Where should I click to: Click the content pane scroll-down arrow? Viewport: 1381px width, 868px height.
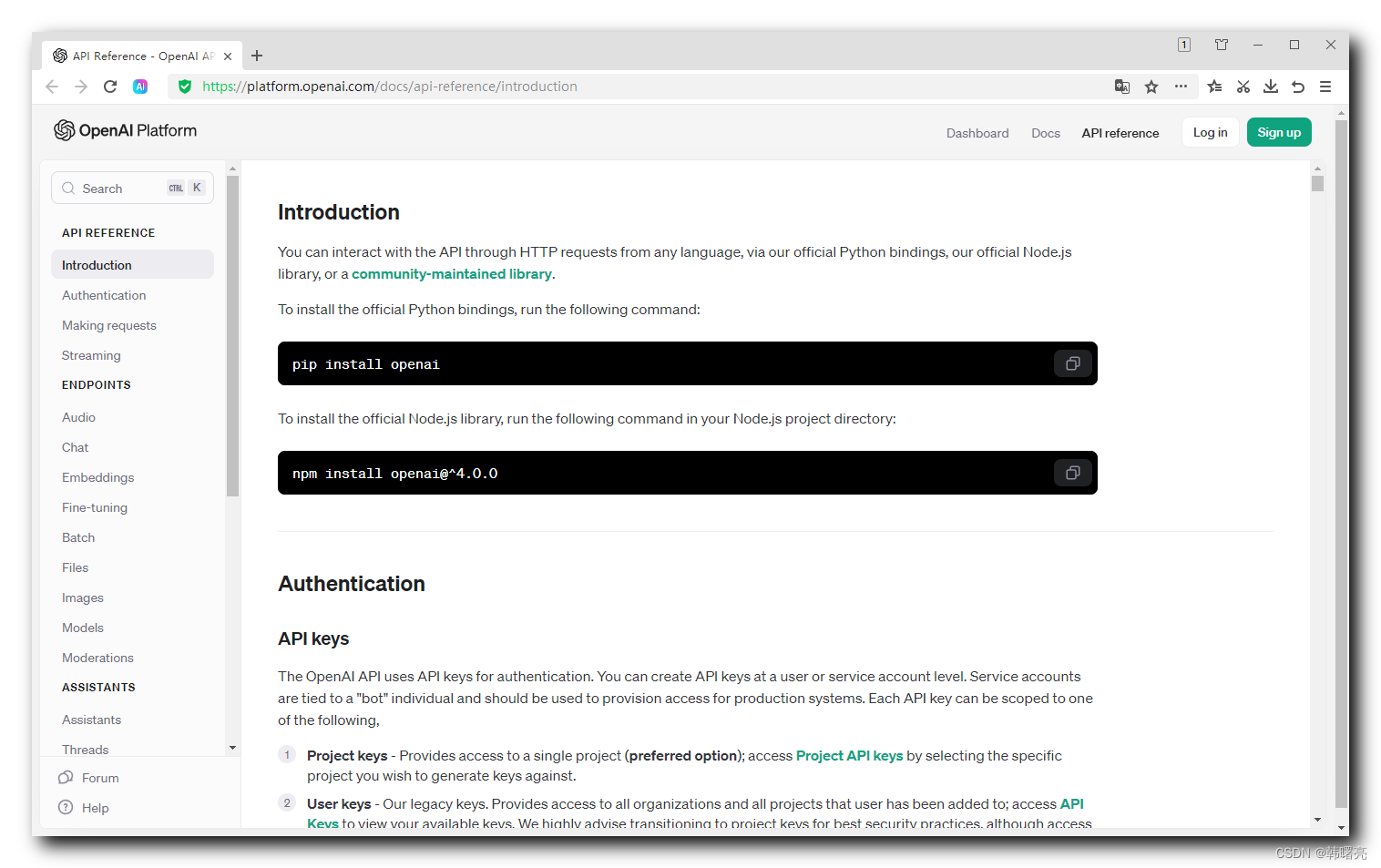[1317, 820]
